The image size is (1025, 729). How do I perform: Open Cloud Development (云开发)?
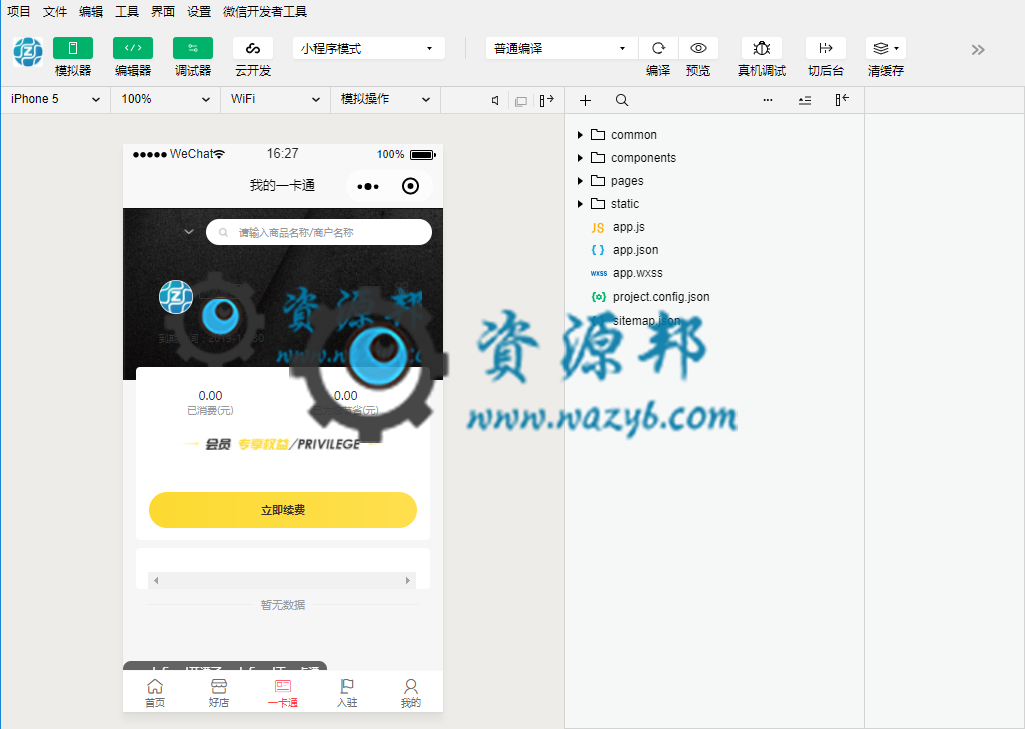tap(253, 48)
